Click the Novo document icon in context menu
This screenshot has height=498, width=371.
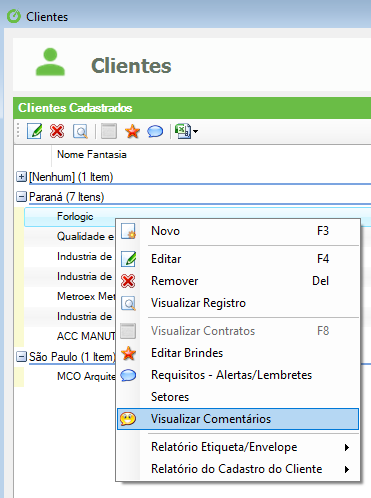tap(128, 231)
